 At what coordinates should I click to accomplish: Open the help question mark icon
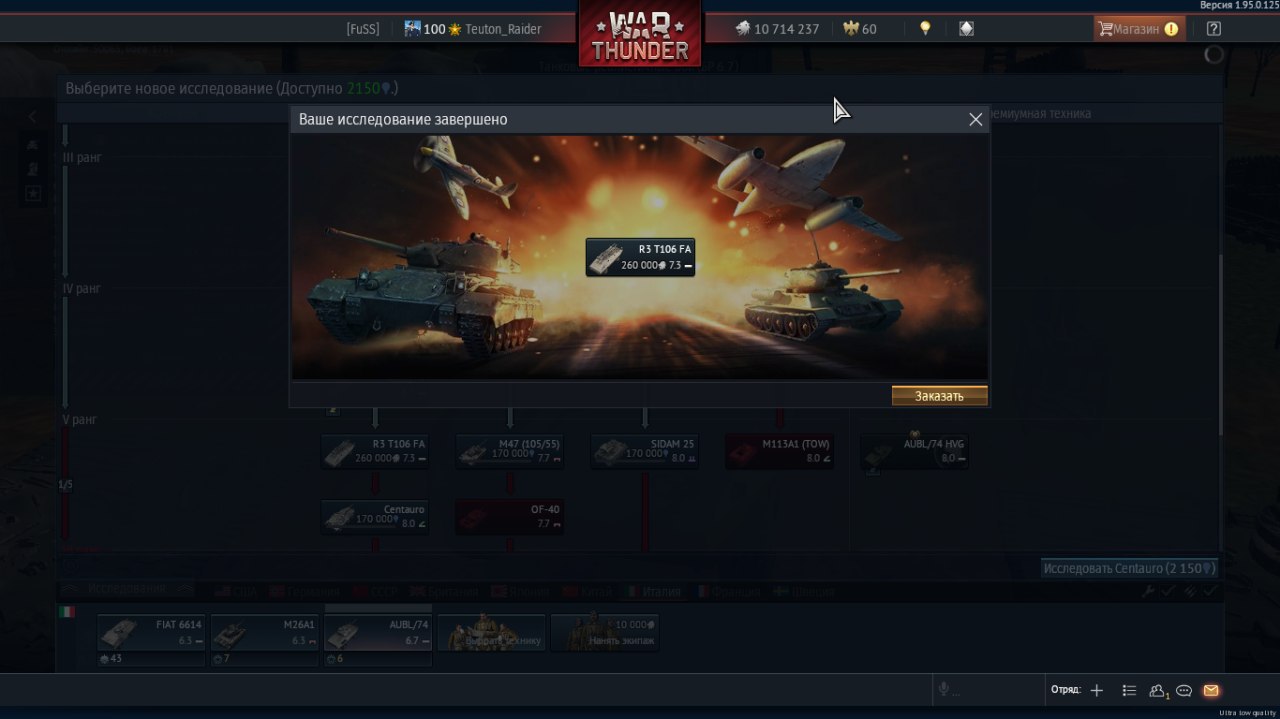pyautogui.click(x=1214, y=29)
